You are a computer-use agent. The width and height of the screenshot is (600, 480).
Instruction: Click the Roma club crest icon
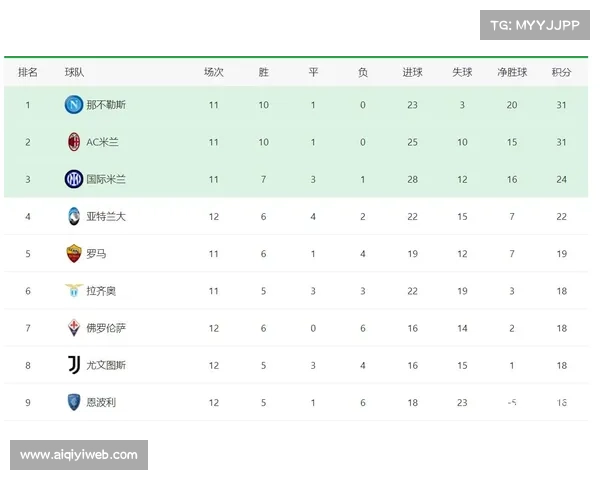point(73,254)
